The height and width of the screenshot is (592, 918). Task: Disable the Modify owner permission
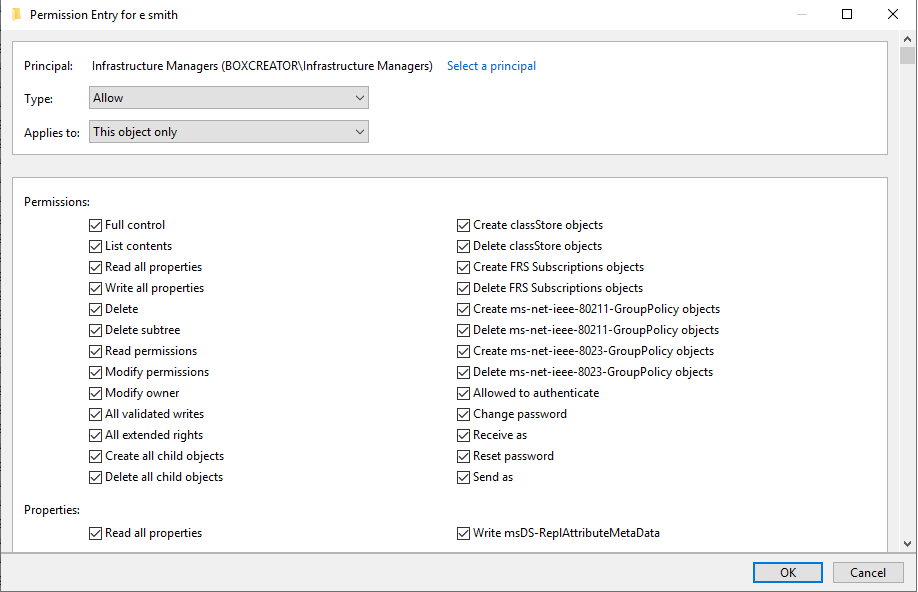[x=96, y=393]
